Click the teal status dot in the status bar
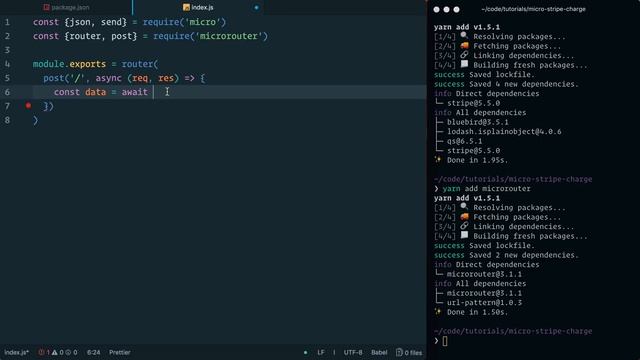 pos(305,352)
